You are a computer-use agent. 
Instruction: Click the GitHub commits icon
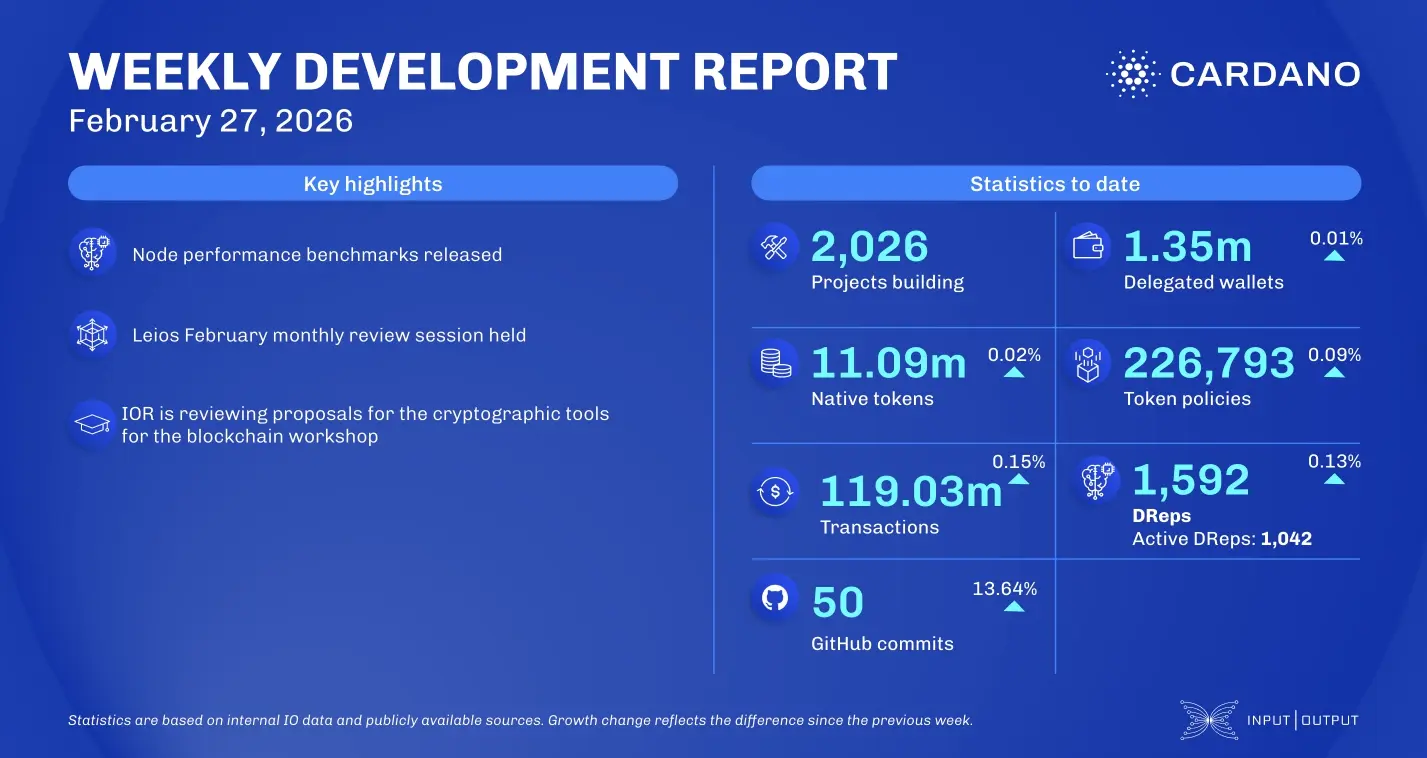(x=774, y=597)
